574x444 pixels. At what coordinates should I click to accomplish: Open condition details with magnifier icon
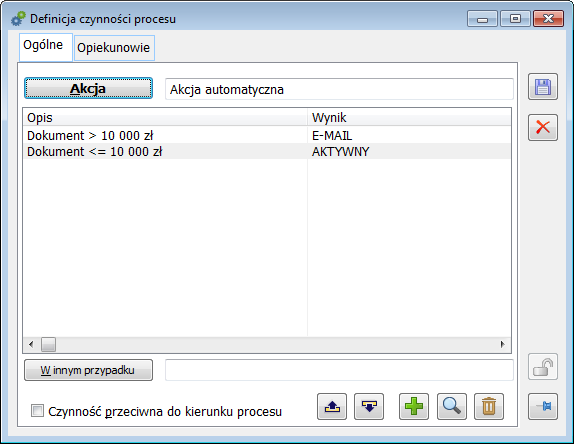pyautogui.click(x=452, y=406)
